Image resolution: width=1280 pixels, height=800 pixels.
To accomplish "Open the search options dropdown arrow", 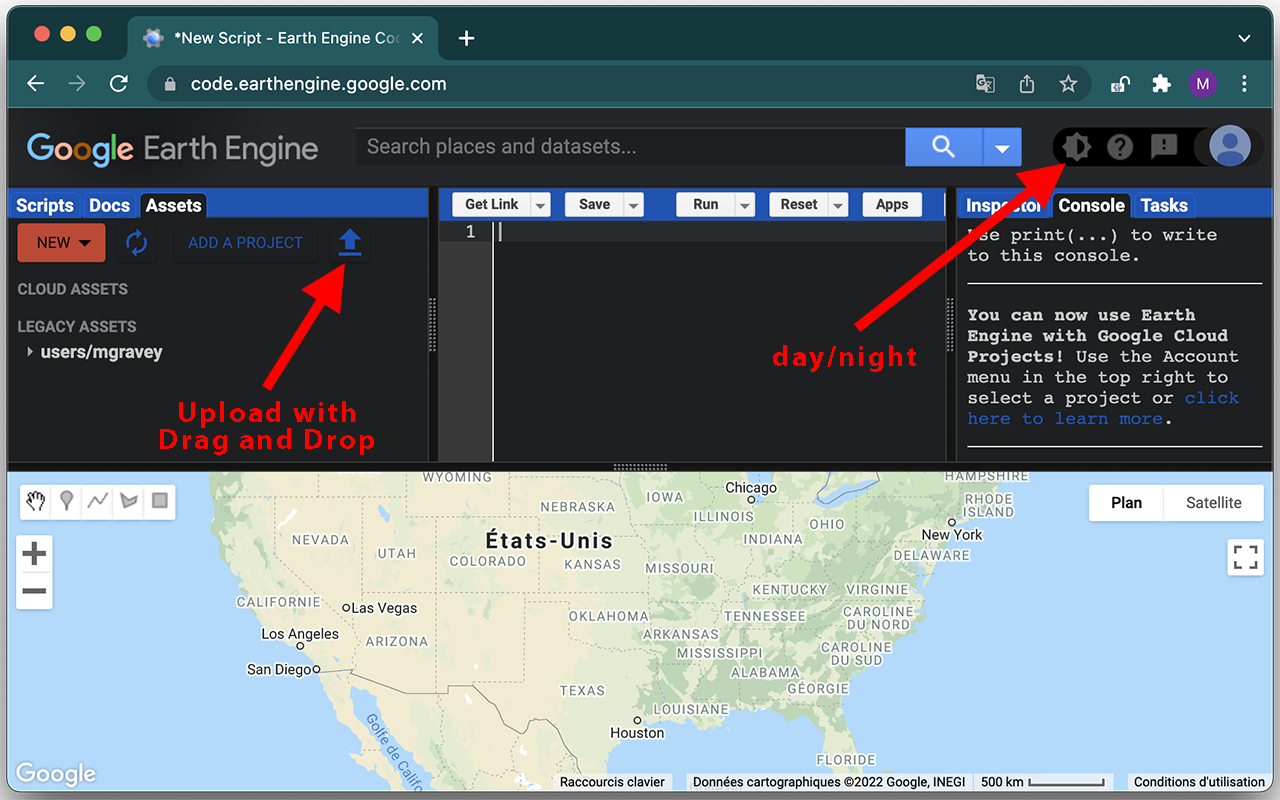I will pos(1002,147).
